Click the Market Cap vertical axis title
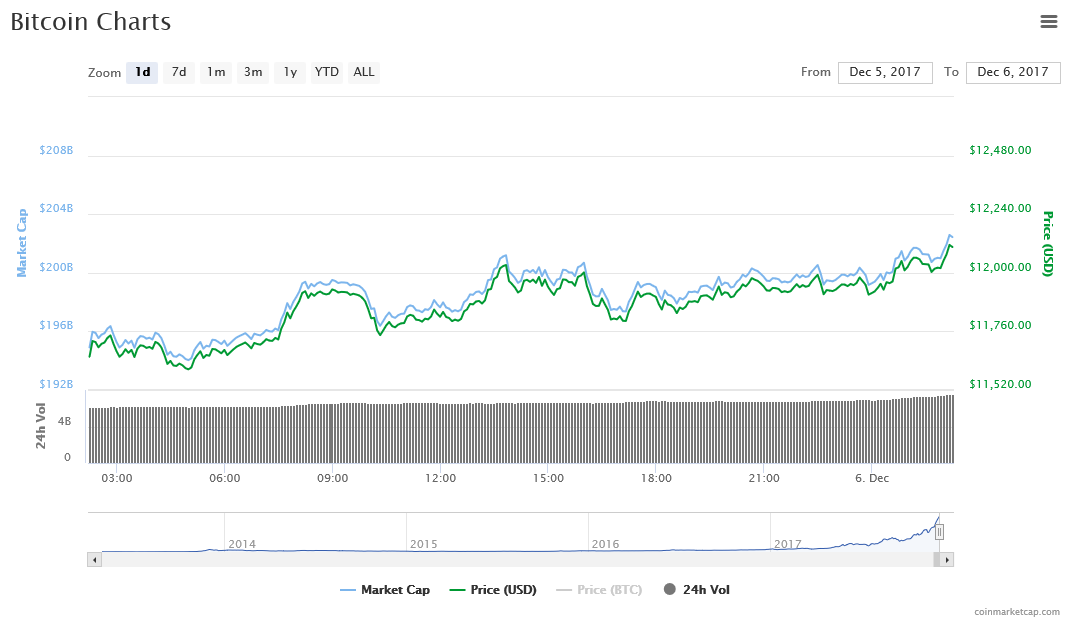 (x=22, y=243)
